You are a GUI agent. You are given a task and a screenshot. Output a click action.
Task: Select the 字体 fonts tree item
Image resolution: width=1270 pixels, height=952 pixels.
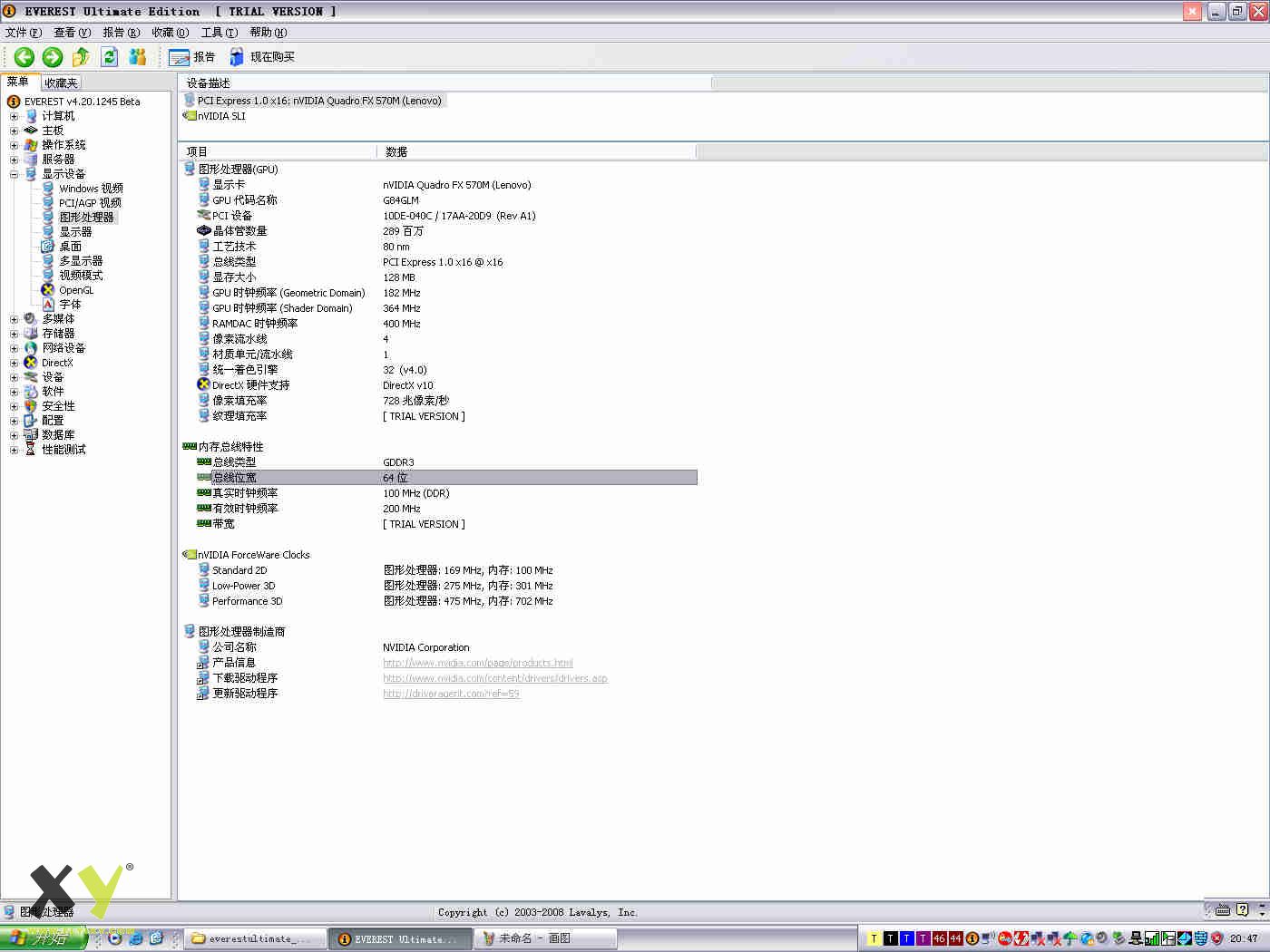point(70,305)
